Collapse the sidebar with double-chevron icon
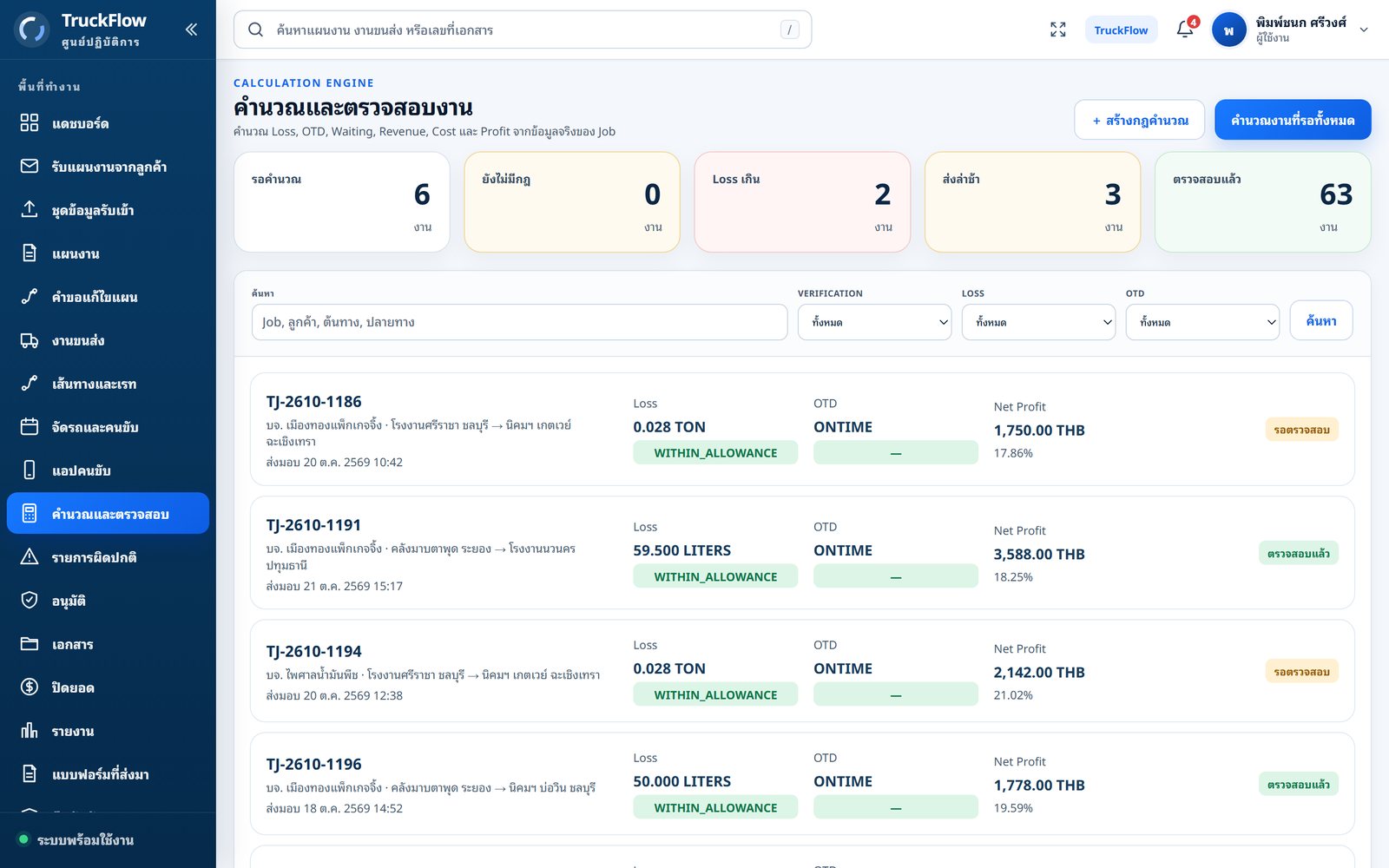The image size is (1389, 868). 191,30
